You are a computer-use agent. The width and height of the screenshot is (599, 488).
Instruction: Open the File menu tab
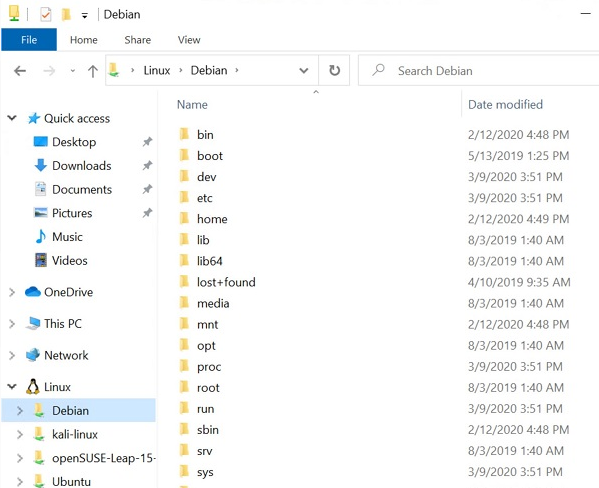click(x=29, y=40)
